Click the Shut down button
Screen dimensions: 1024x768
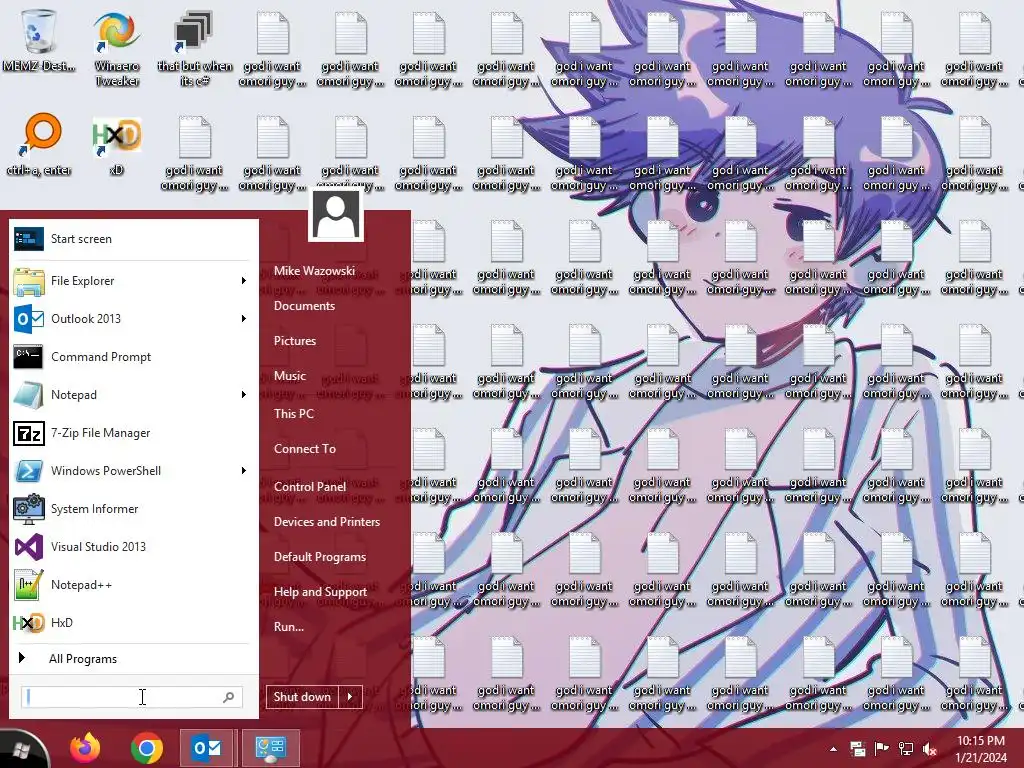(302, 697)
